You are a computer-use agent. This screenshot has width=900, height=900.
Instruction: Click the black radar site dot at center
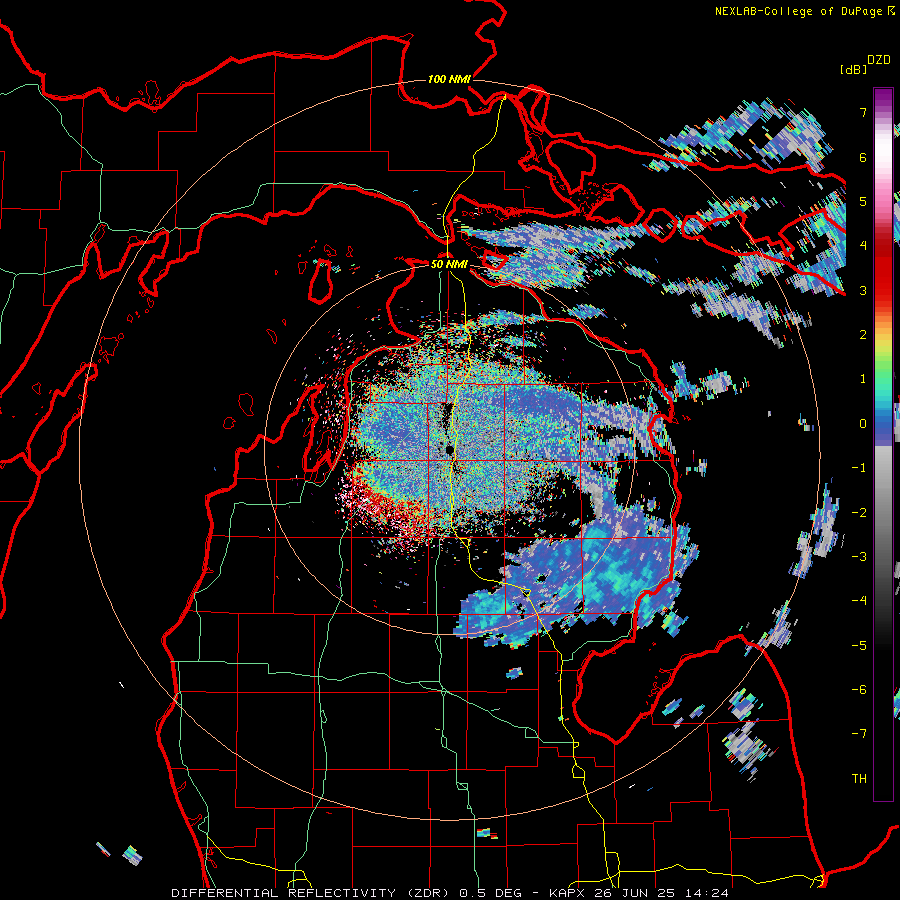[x=450, y=449]
